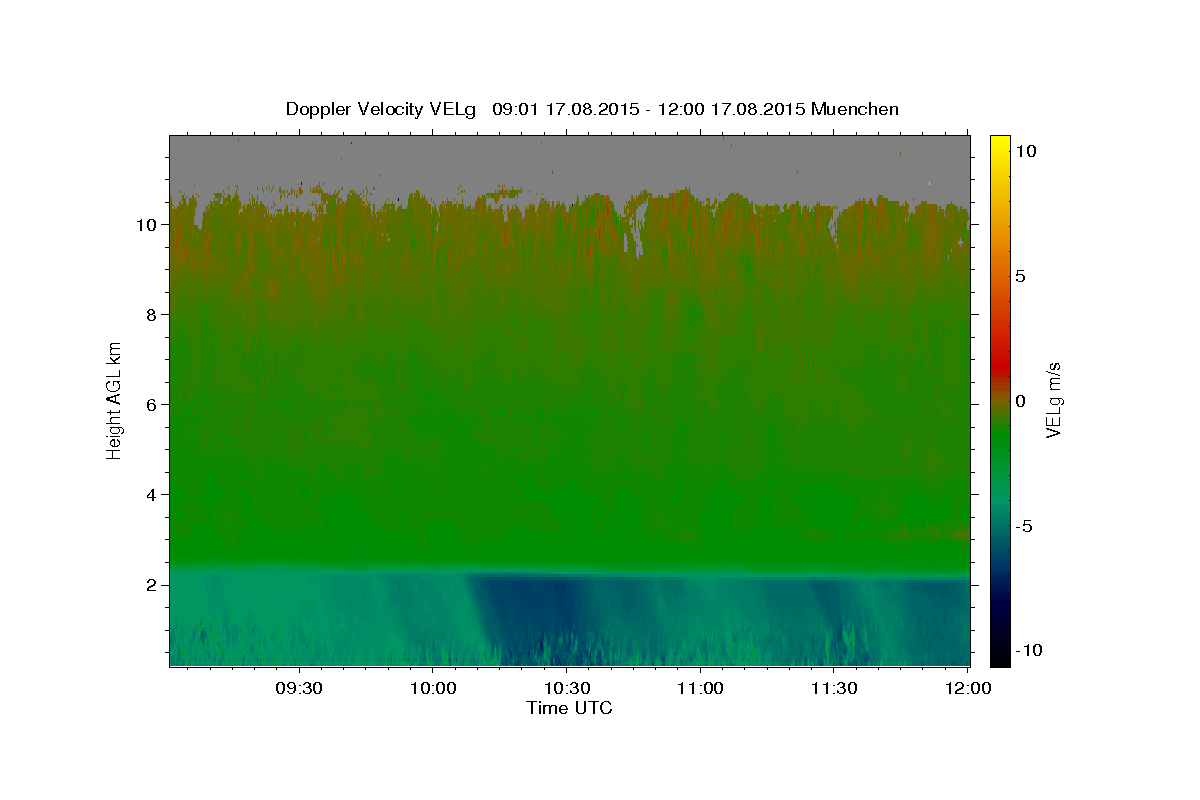Click the 10:00 time tick label

(432, 688)
